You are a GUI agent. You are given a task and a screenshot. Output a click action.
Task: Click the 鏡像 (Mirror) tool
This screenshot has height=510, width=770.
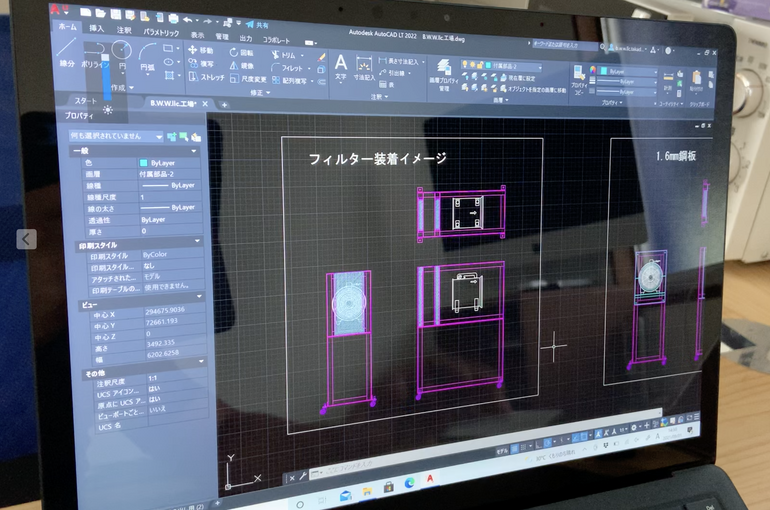click(241, 65)
